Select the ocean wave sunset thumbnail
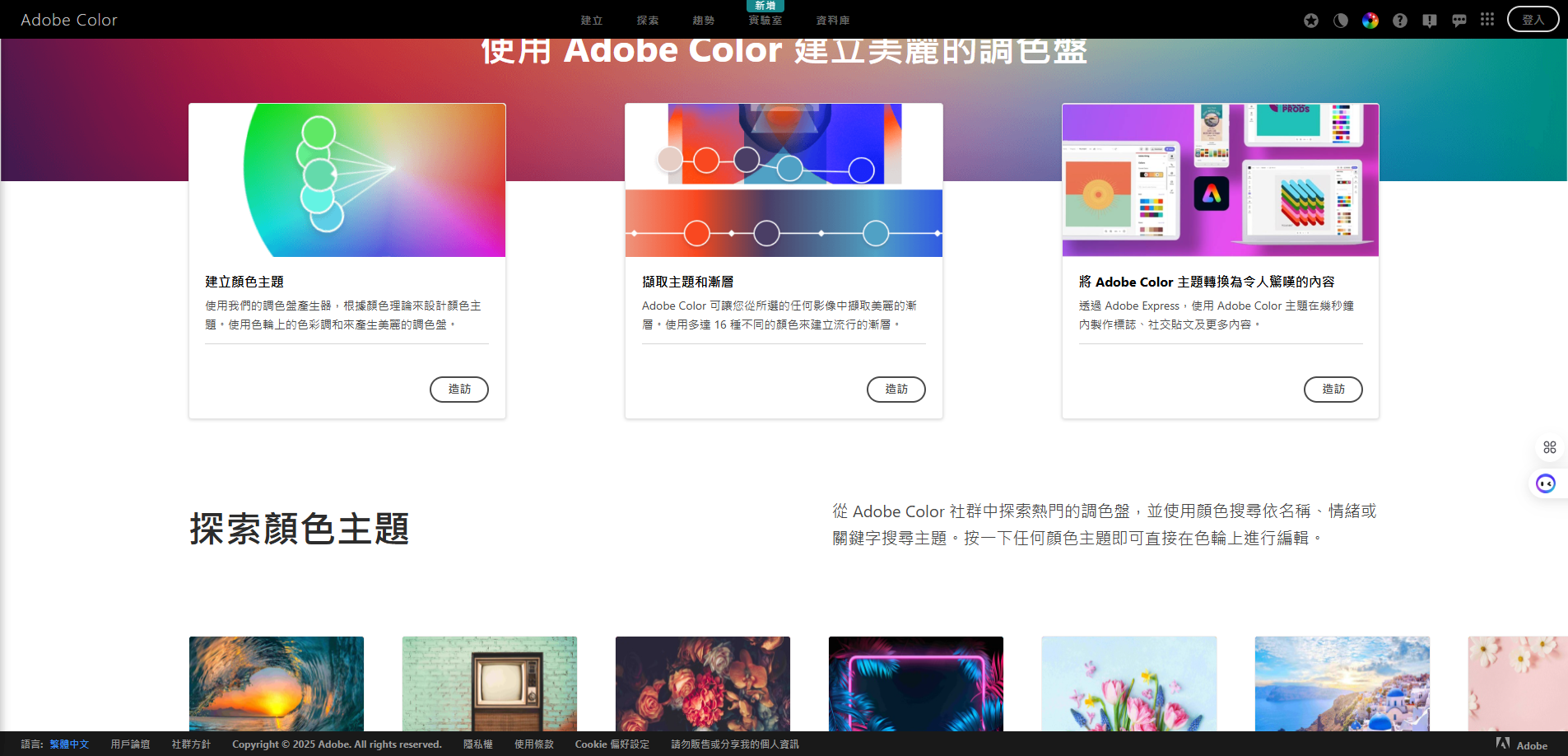Viewport: 1568px width, 756px height. tap(276, 684)
